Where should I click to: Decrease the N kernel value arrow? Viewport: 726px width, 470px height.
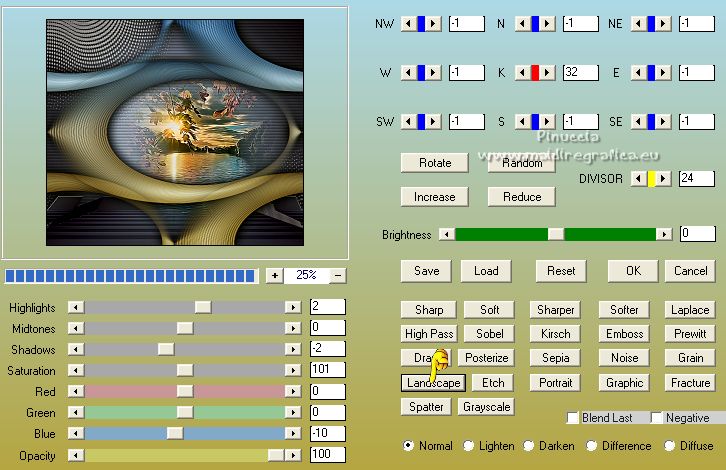(x=523, y=24)
